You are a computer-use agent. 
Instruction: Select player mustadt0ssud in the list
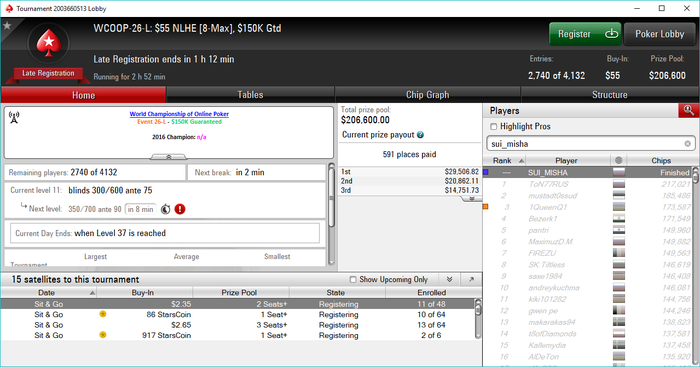pyautogui.click(x=587, y=196)
